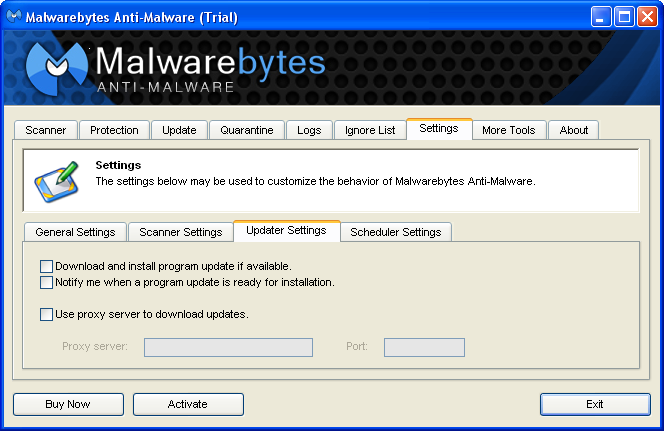Click the 'Port:' label
Screen dimensions: 664x431
coord(357,346)
